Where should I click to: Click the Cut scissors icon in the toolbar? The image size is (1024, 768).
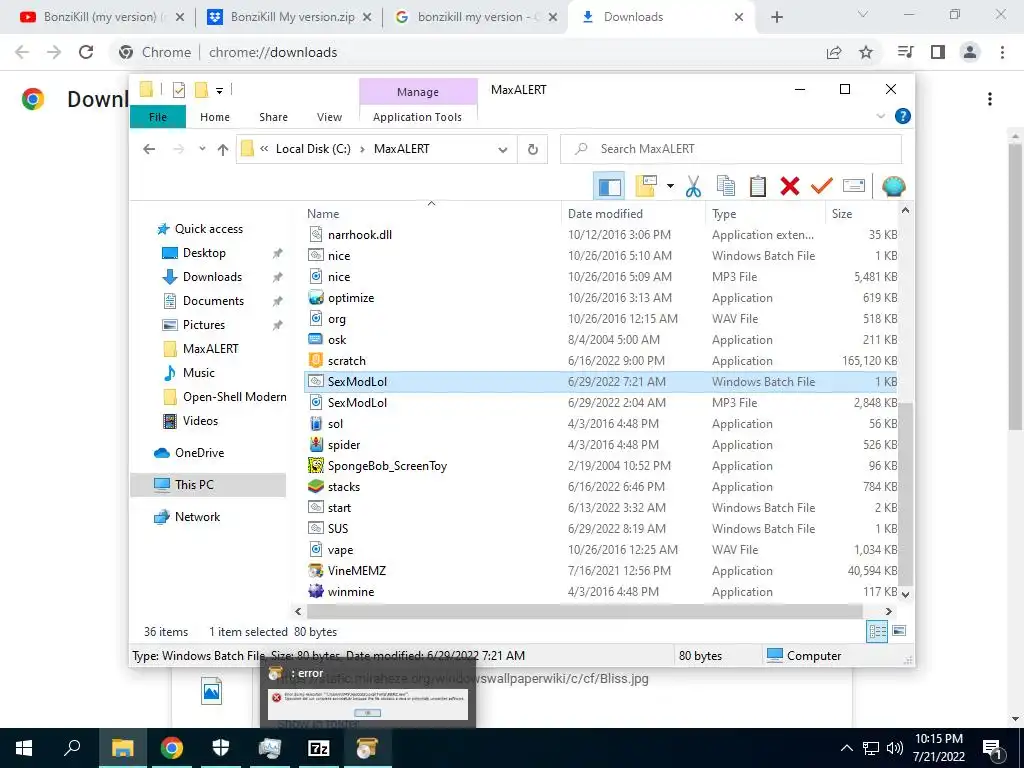click(693, 186)
